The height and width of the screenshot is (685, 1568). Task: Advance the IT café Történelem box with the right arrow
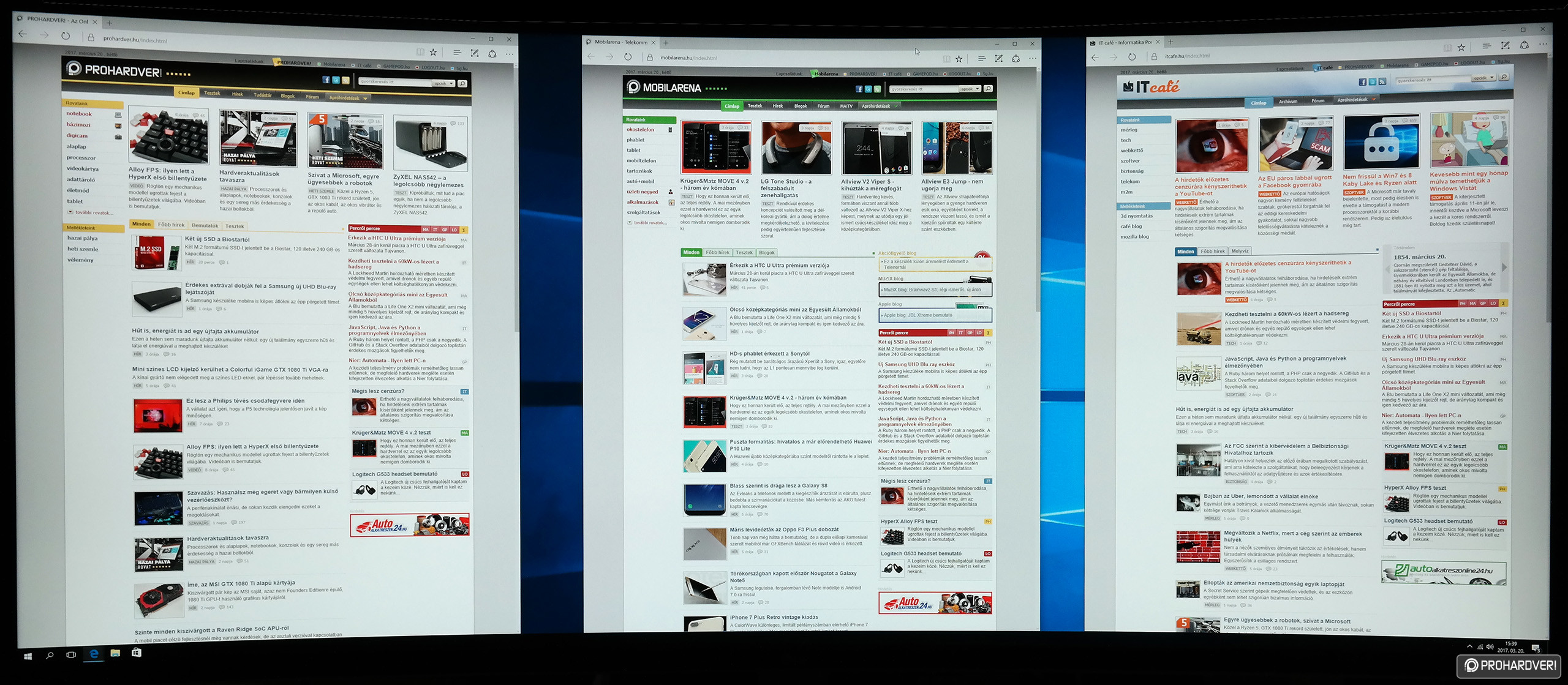[x=1504, y=268]
